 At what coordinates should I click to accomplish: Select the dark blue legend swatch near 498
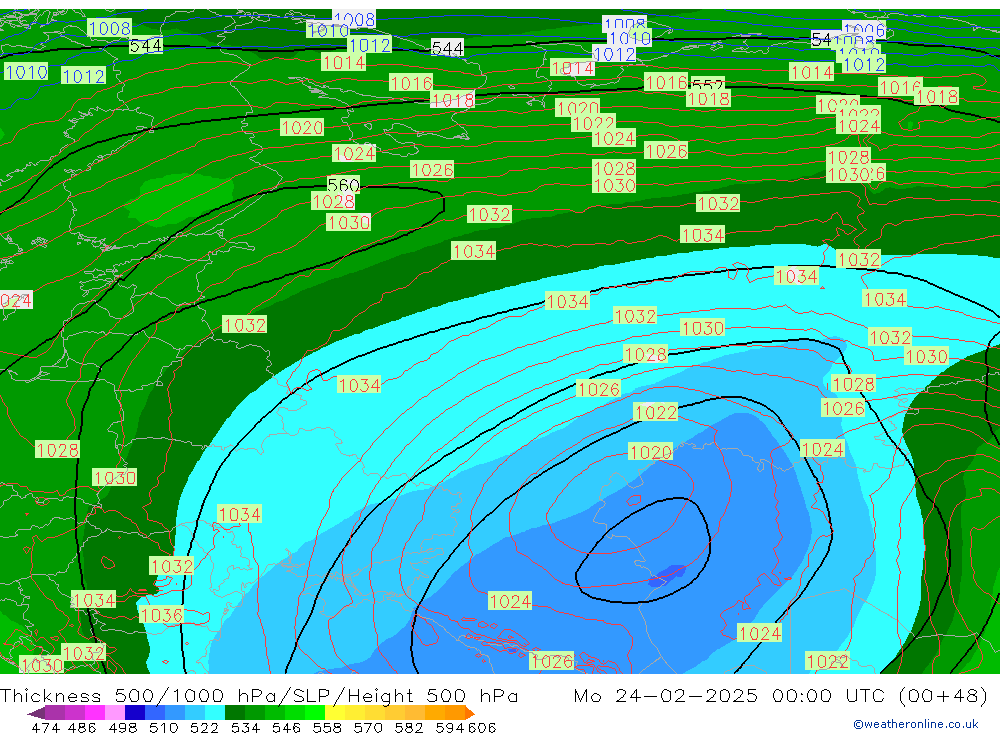tap(135, 713)
